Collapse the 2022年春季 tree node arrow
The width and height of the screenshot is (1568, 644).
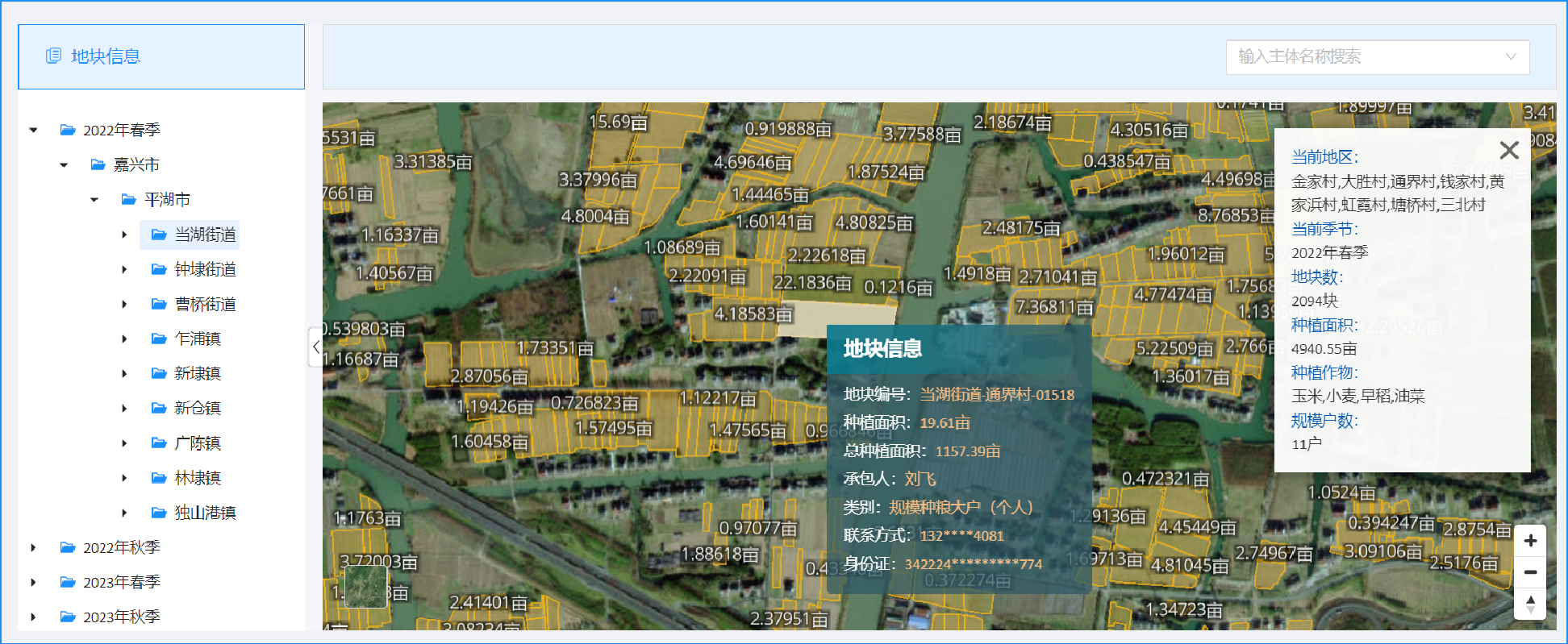(x=33, y=130)
